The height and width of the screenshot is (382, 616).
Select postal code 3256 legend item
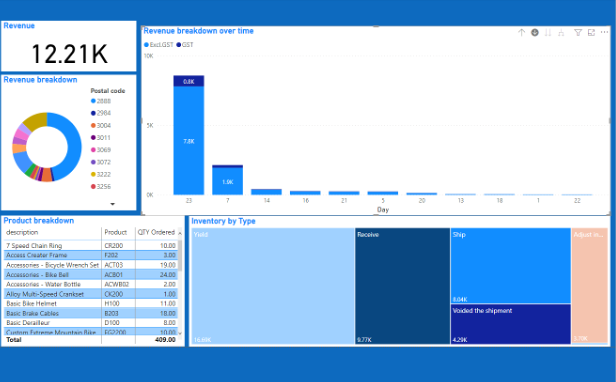101,186
